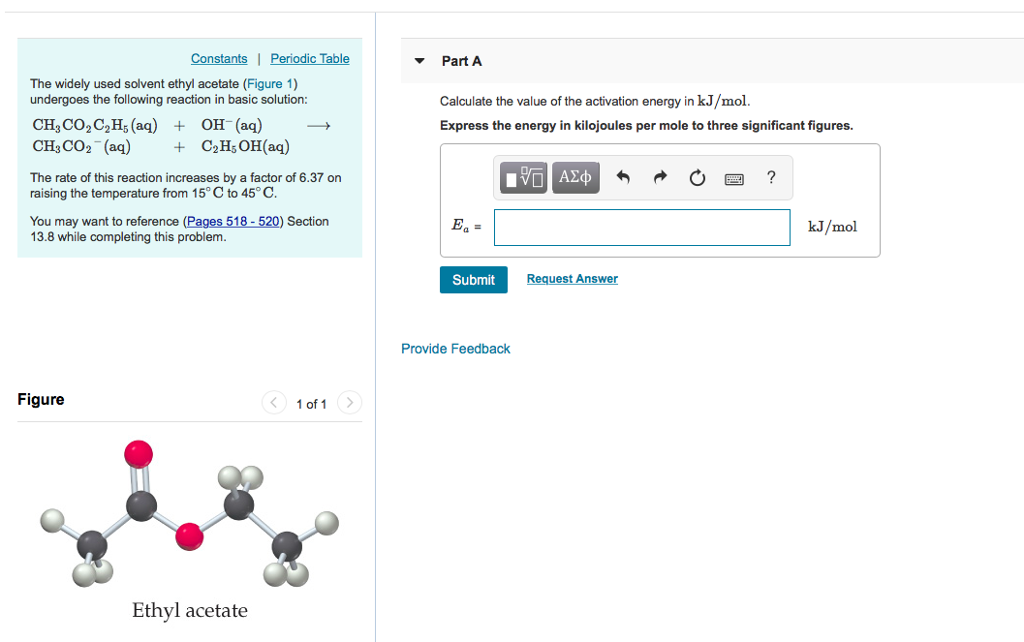1024x642 pixels.
Task: Open the keyboard shortcuts icon
Action: [734, 177]
